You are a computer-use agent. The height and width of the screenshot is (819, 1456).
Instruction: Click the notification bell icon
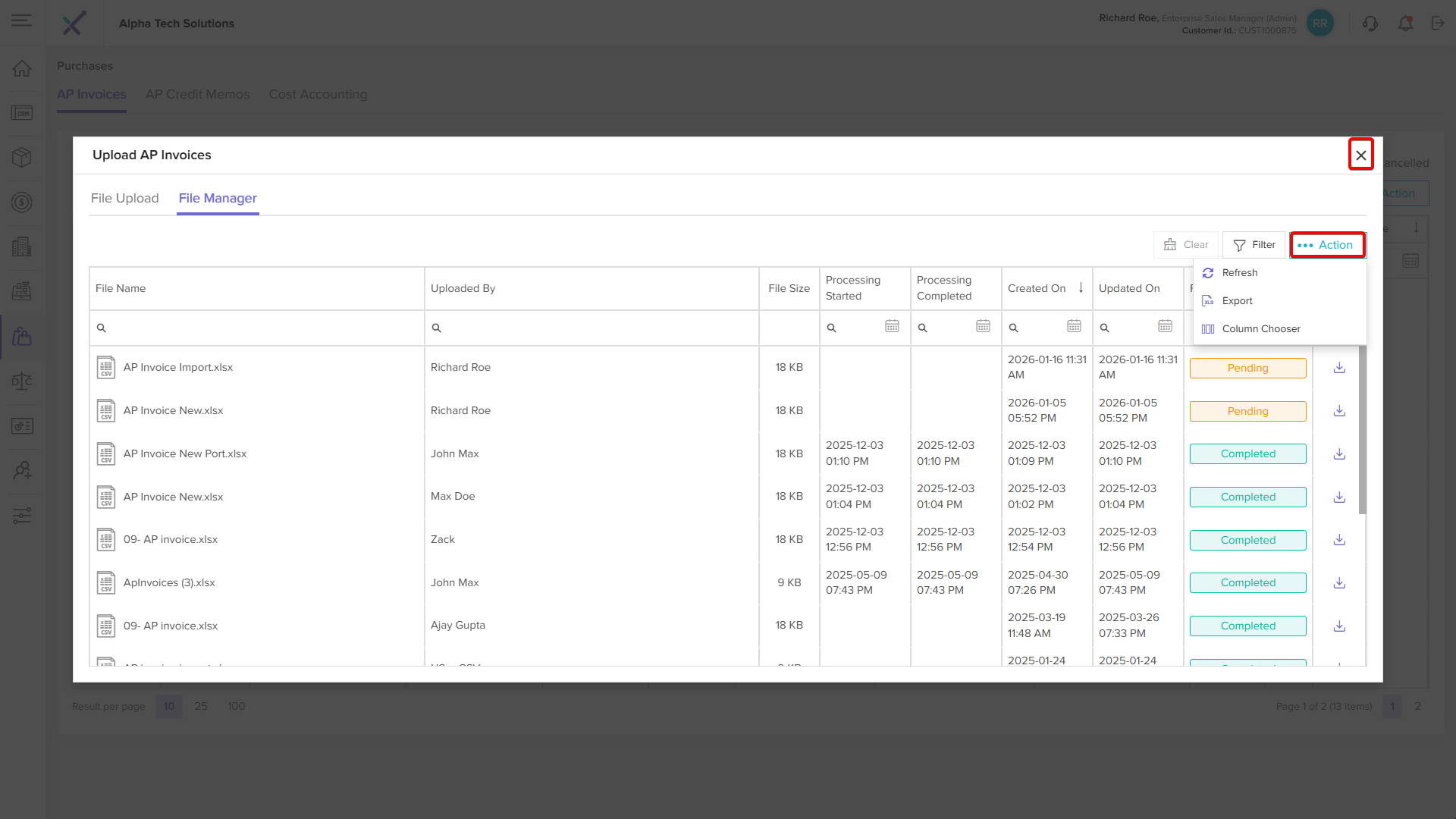tap(1405, 24)
